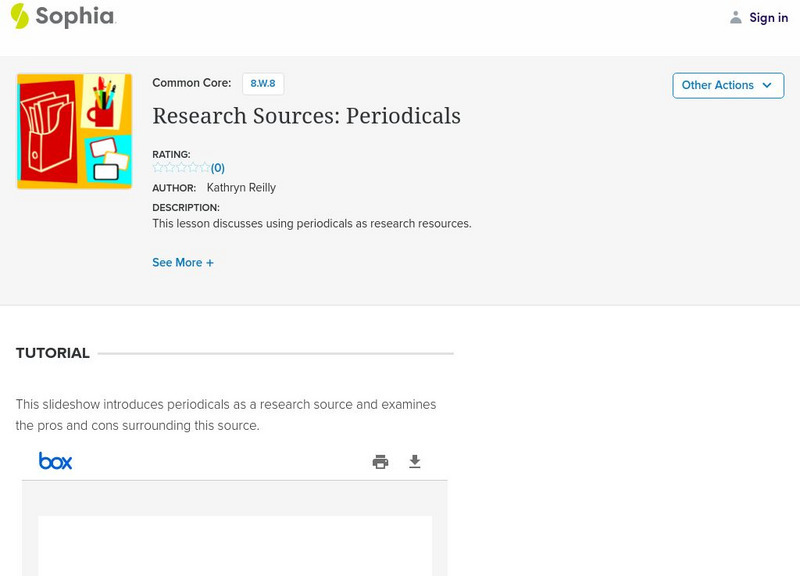The height and width of the screenshot is (576, 800).
Task: Click the lesson thumbnail image
Action: (74, 131)
